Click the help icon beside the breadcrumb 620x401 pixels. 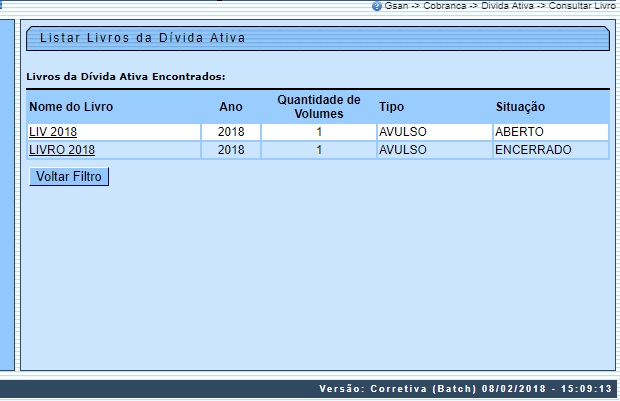click(376, 6)
